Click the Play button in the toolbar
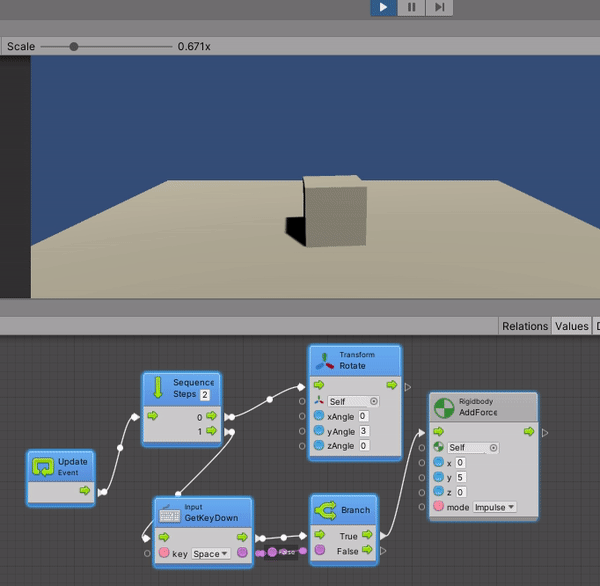 click(x=384, y=7)
